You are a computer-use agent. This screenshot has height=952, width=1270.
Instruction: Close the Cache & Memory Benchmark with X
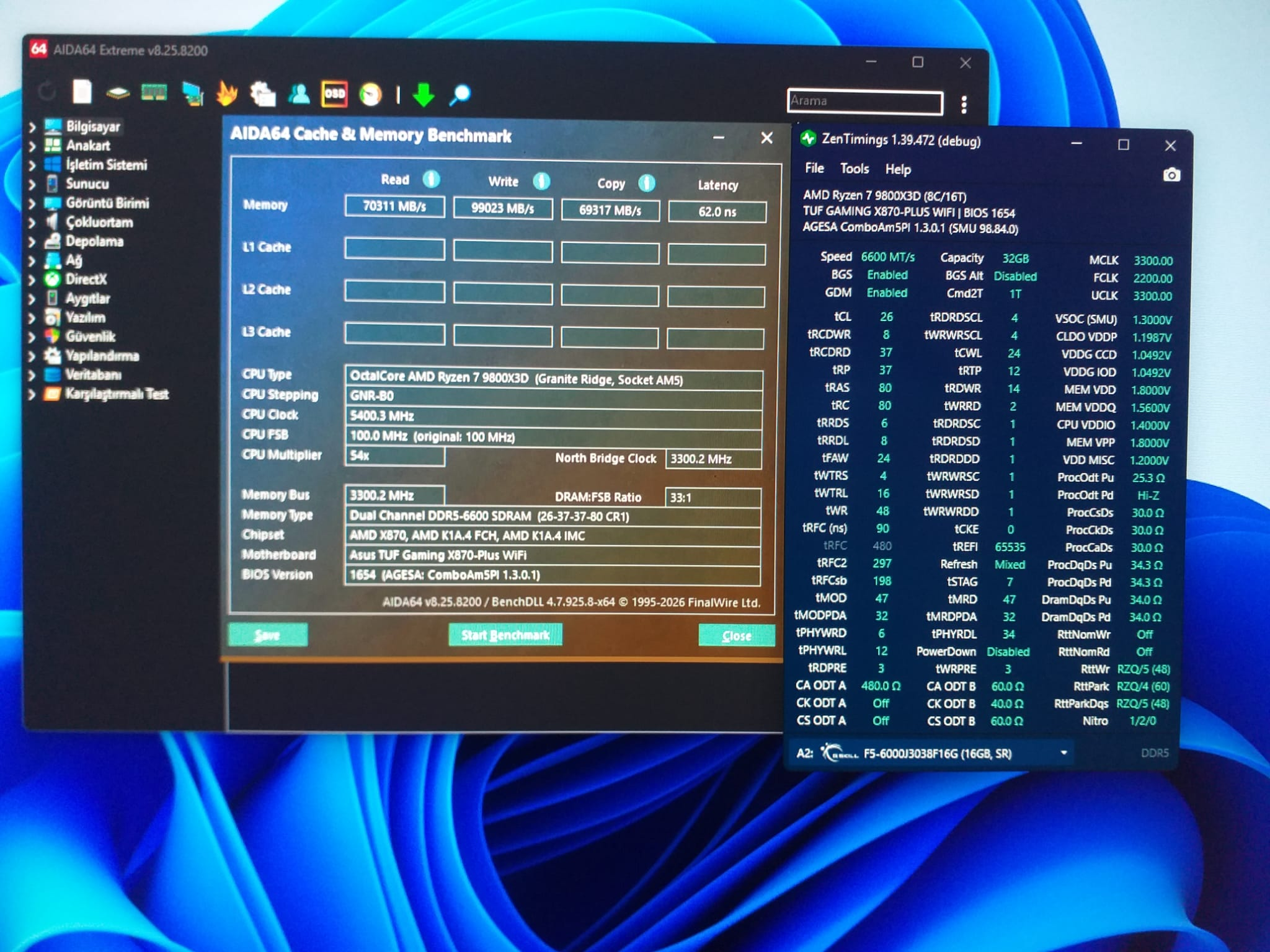pos(767,138)
